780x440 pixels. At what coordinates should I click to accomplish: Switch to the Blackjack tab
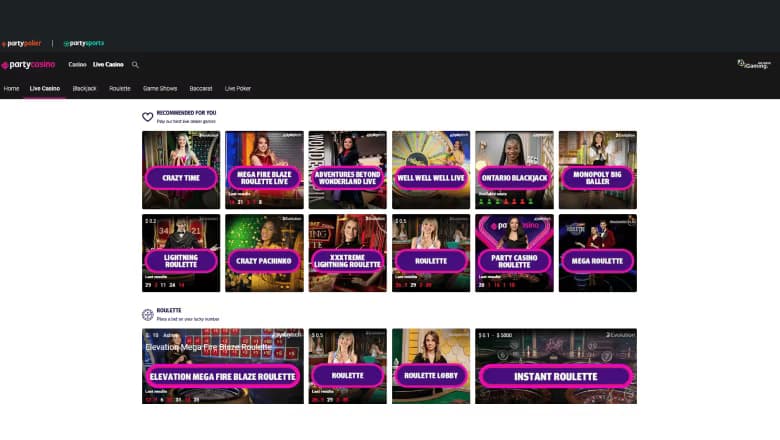[84, 89]
